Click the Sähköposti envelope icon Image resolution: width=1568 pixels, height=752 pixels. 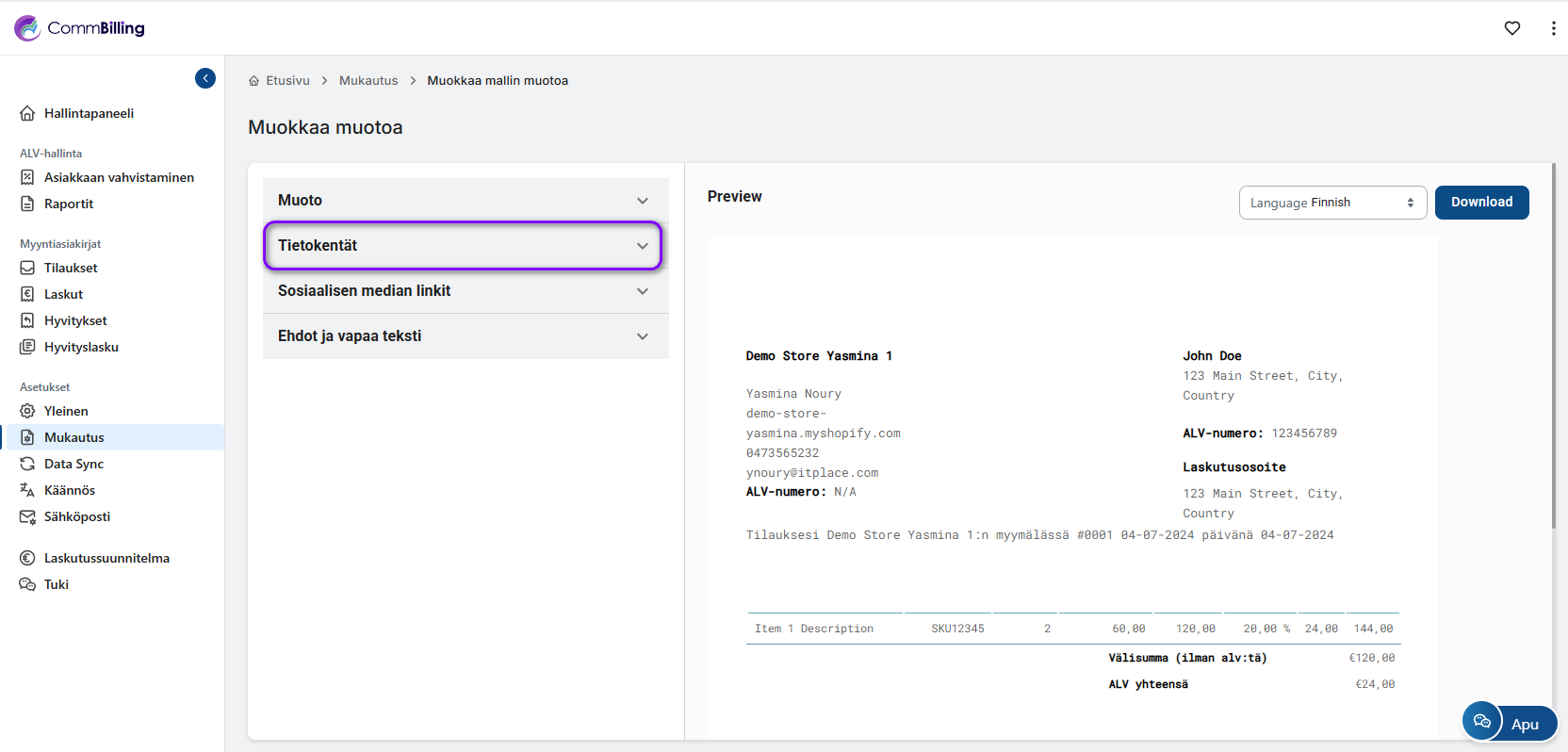point(27,516)
